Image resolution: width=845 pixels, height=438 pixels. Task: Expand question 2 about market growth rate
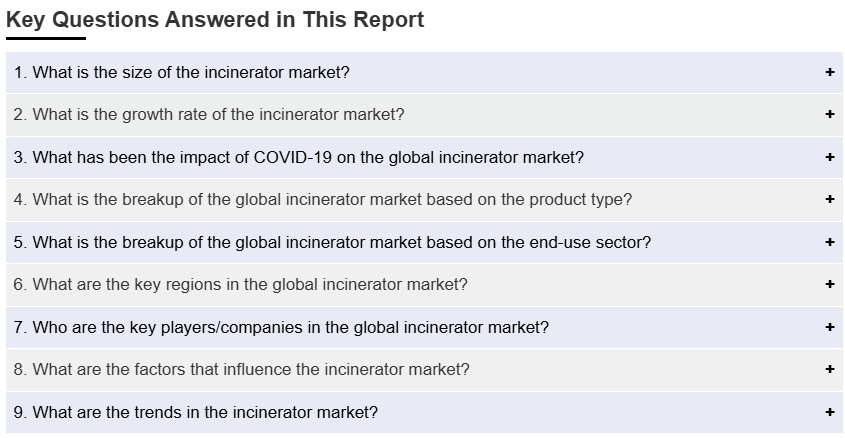coord(424,115)
